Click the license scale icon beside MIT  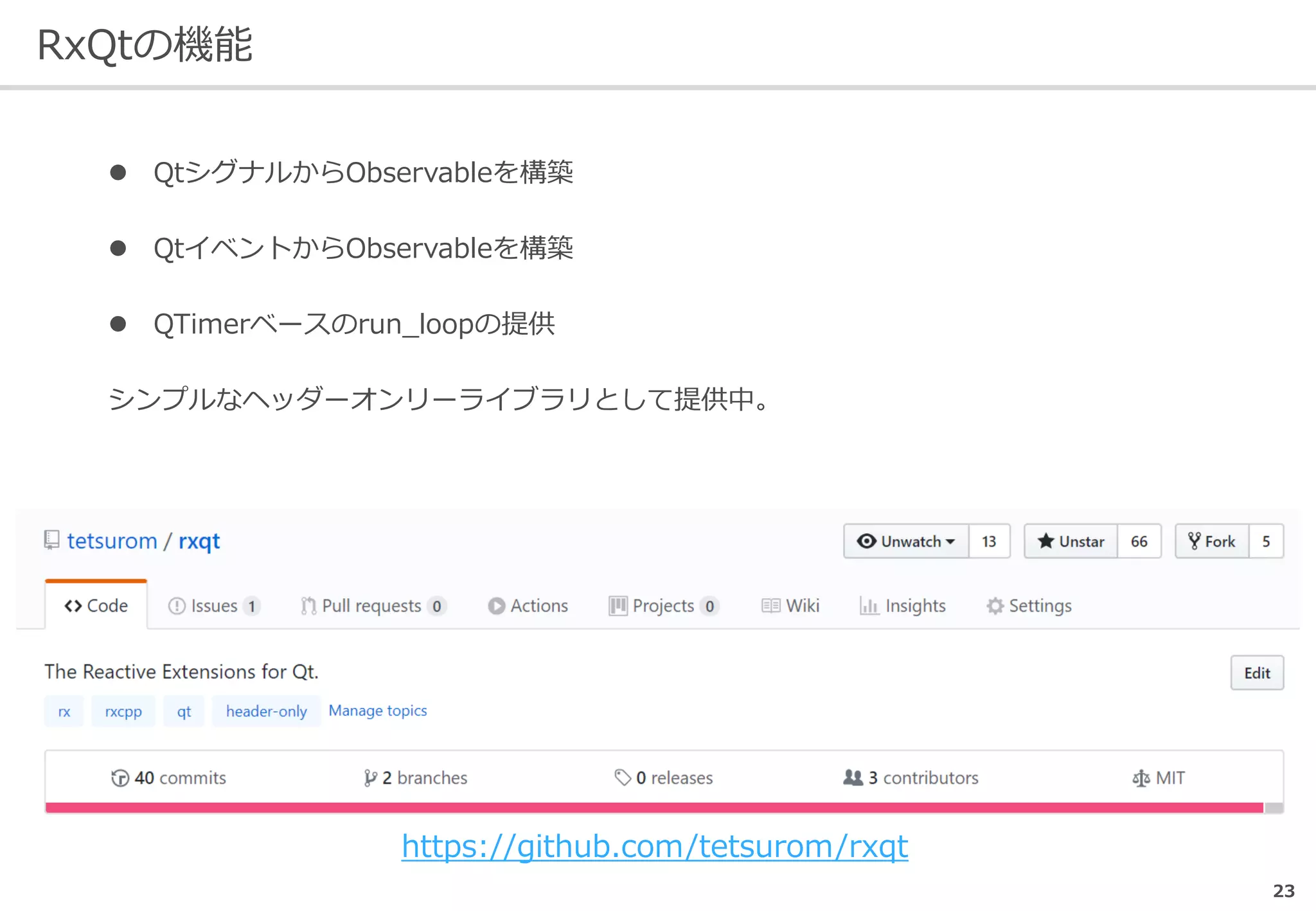coord(1141,778)
